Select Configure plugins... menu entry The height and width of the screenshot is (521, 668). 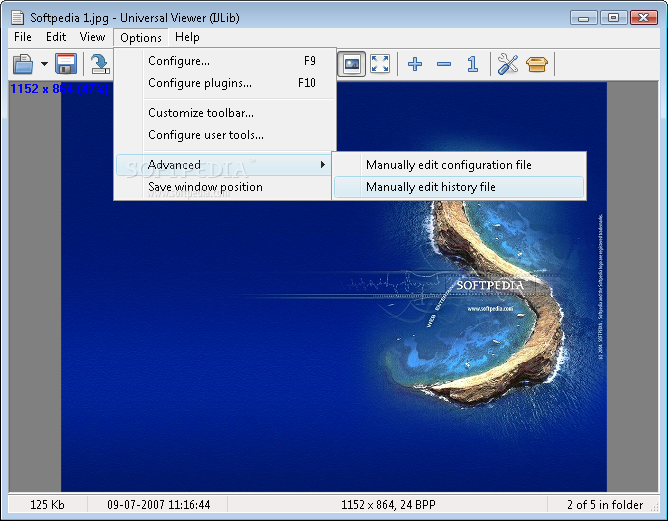[x=225, y=83]
